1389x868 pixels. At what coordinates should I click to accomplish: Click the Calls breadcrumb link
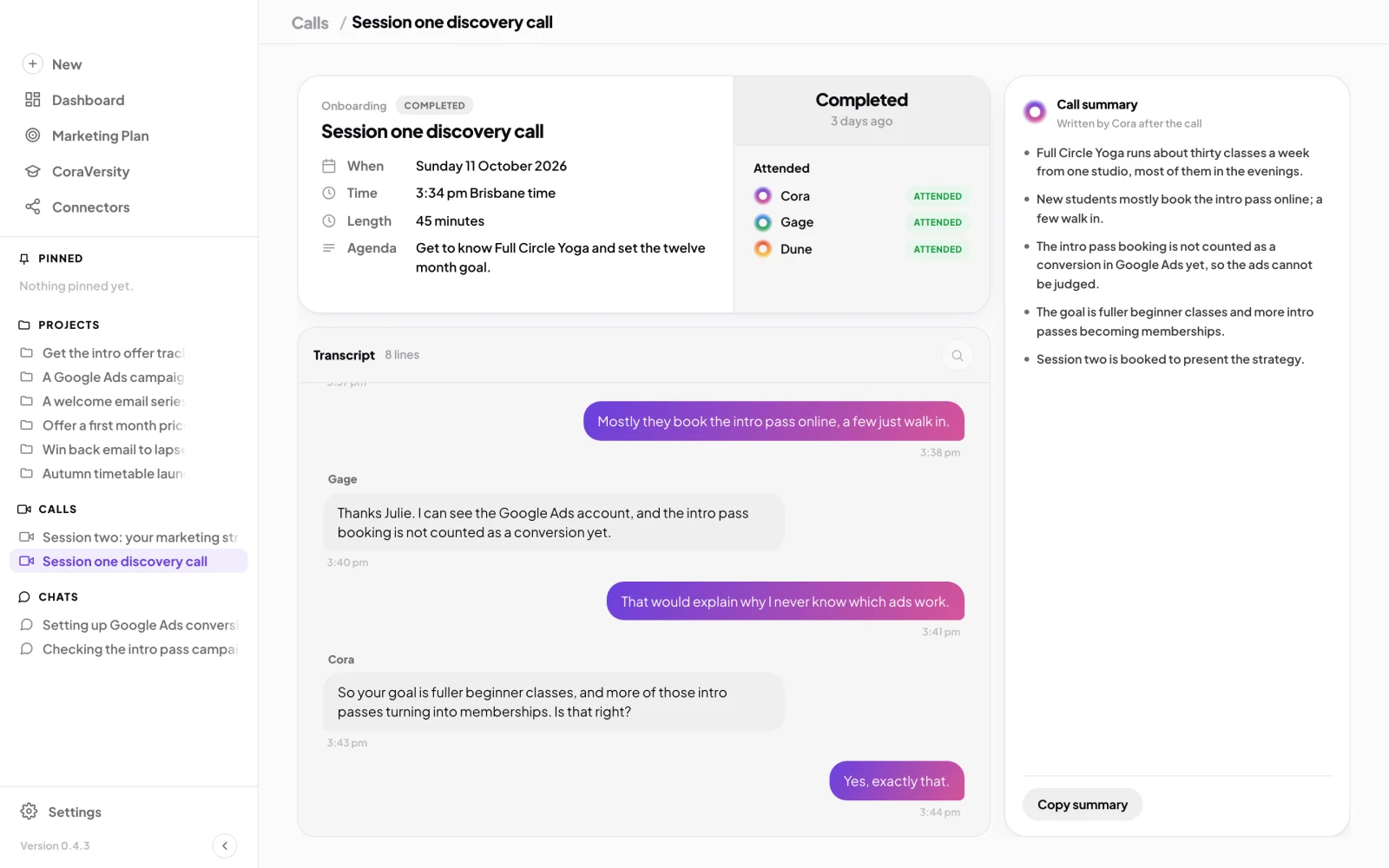click(310, 23)
